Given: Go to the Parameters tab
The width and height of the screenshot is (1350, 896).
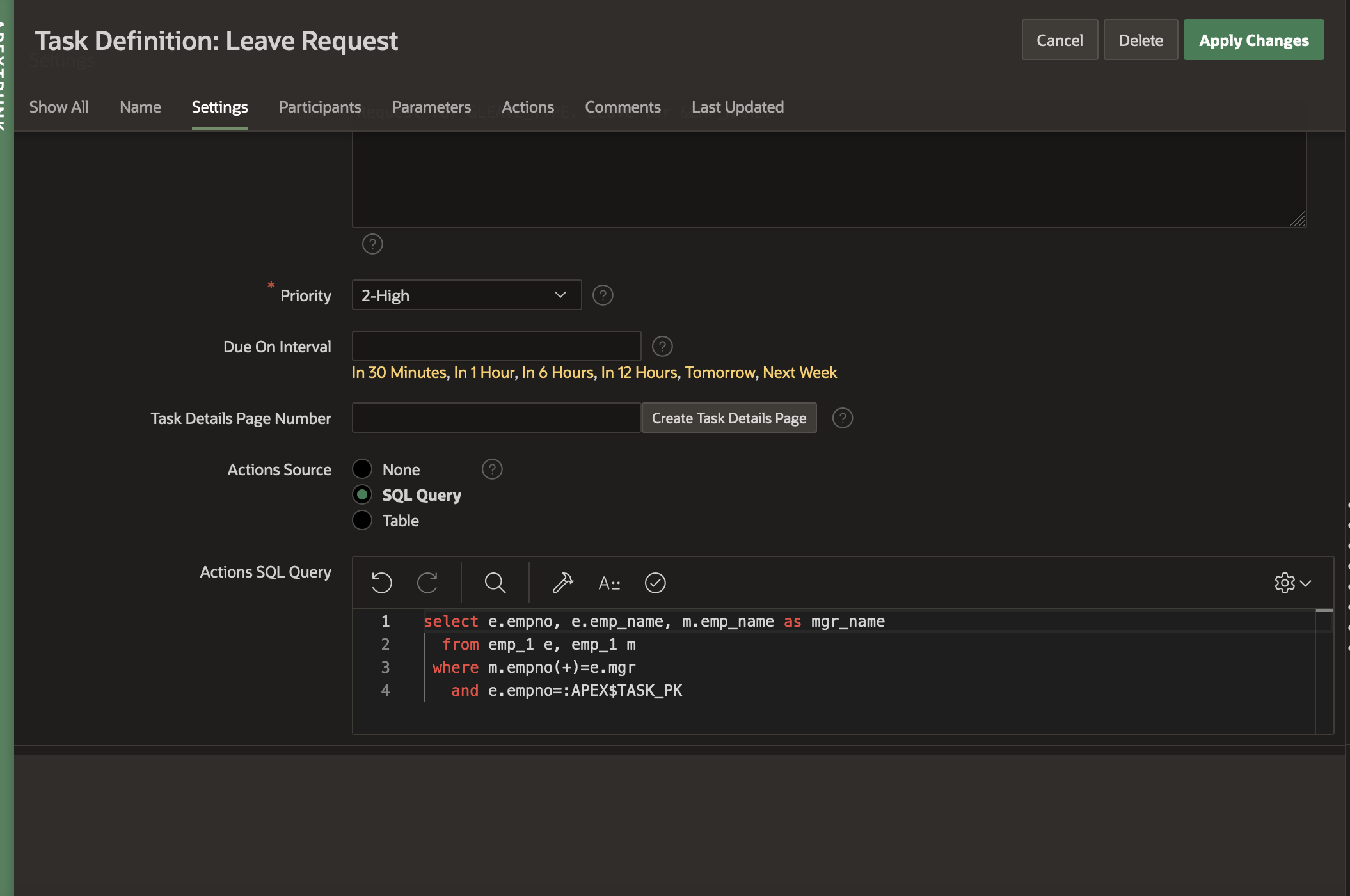Looking at the screenshot, I should [431, 107].
